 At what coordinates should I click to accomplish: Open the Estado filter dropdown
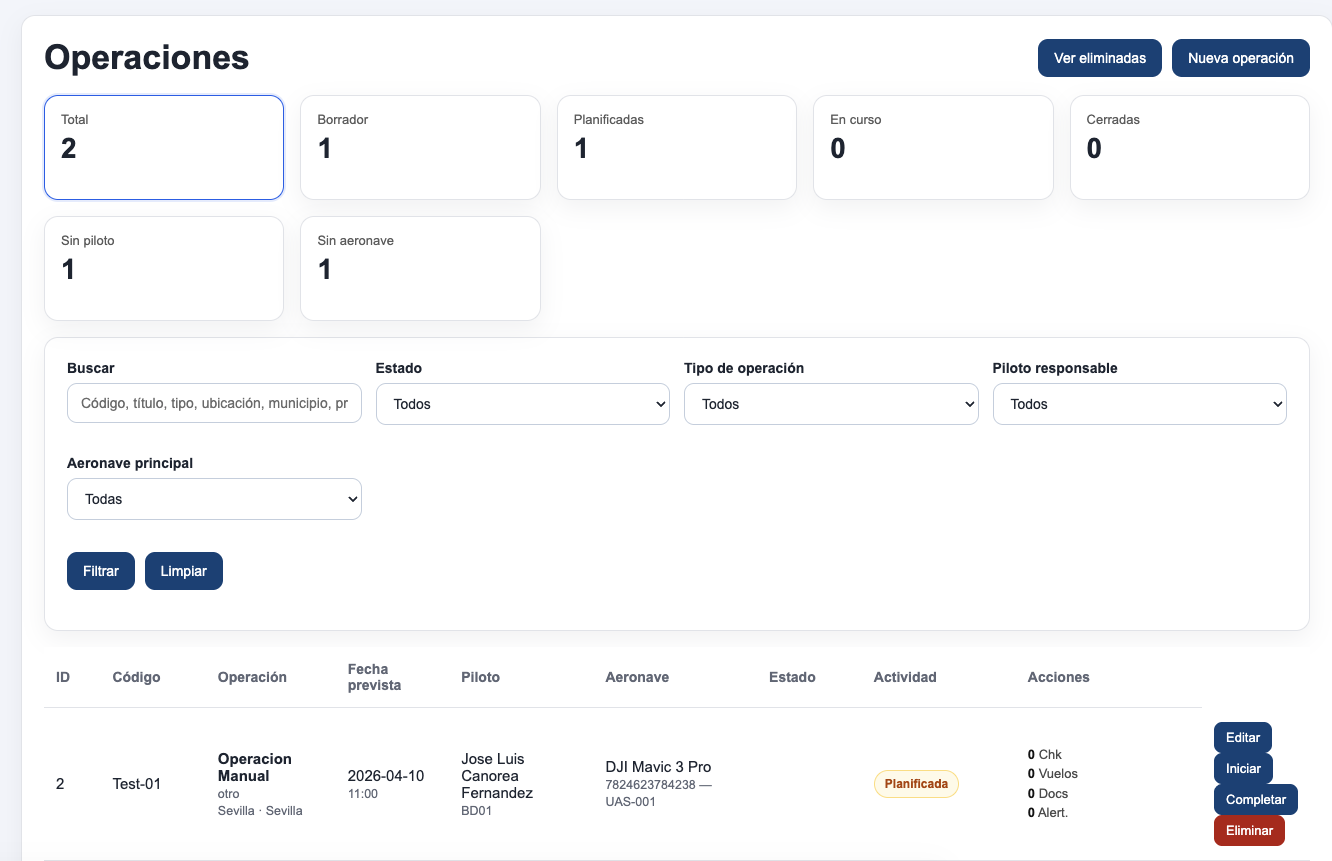coord(522,404)
